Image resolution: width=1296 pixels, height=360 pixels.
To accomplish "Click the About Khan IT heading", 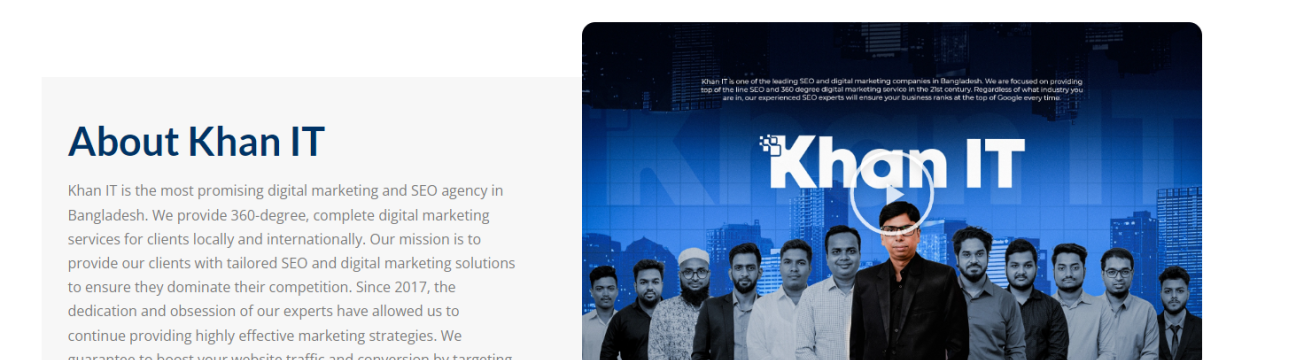I will coord(196,141).
